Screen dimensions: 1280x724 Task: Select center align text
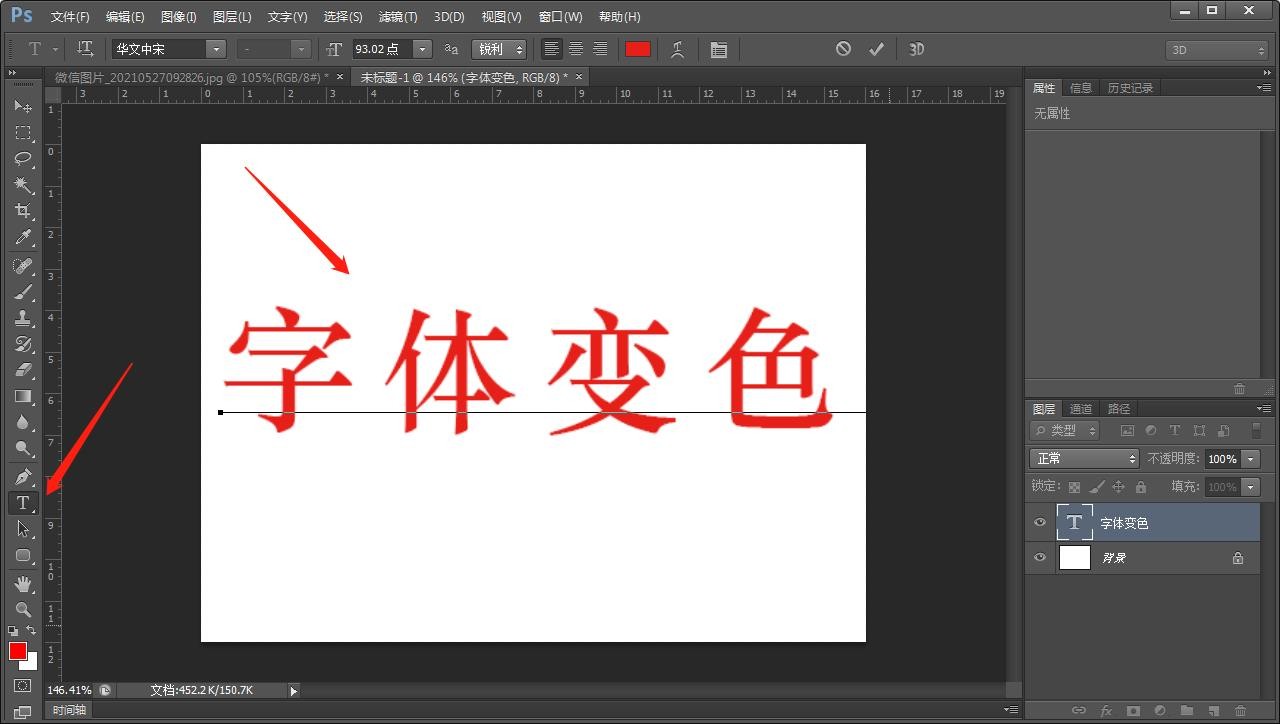click(576, 49)
